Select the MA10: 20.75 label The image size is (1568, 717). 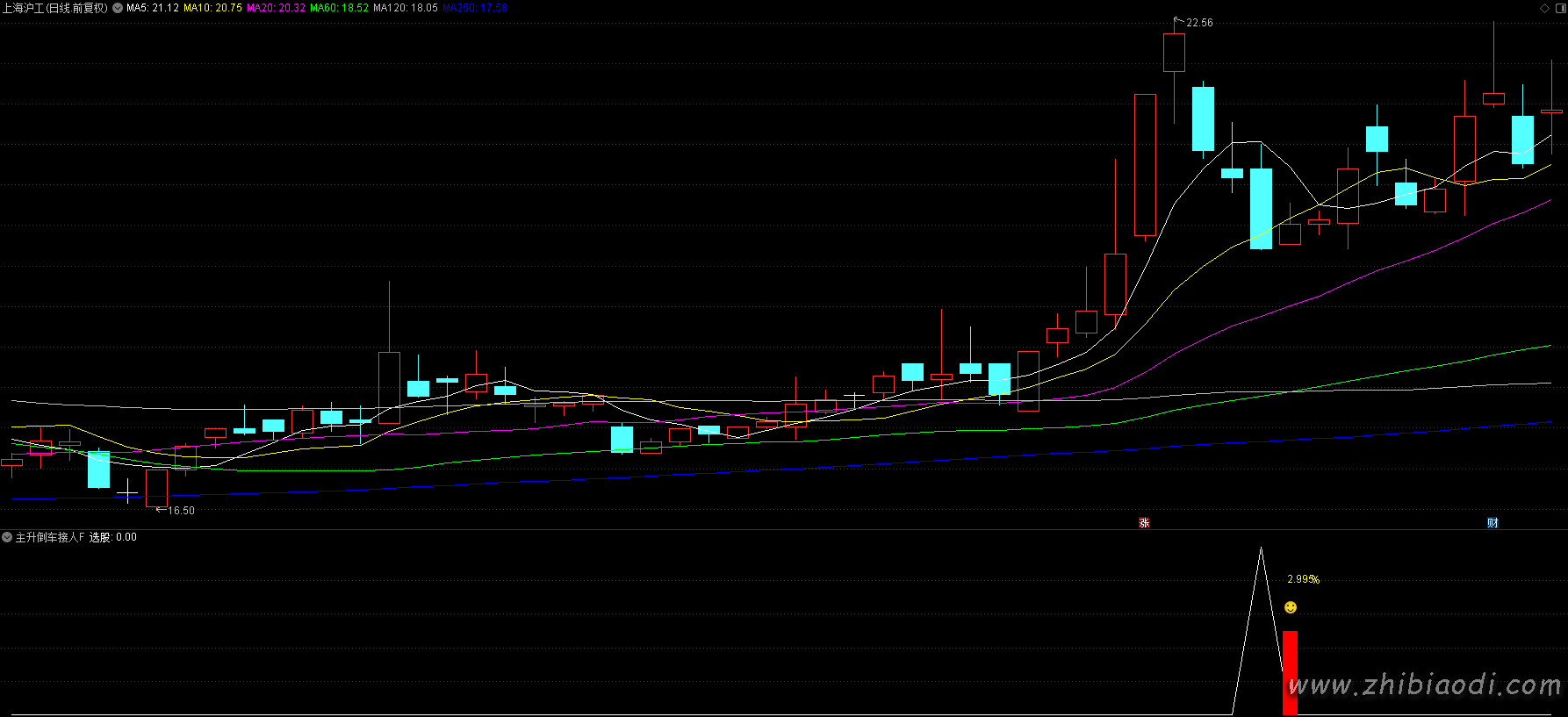click(x=212, y=8)
